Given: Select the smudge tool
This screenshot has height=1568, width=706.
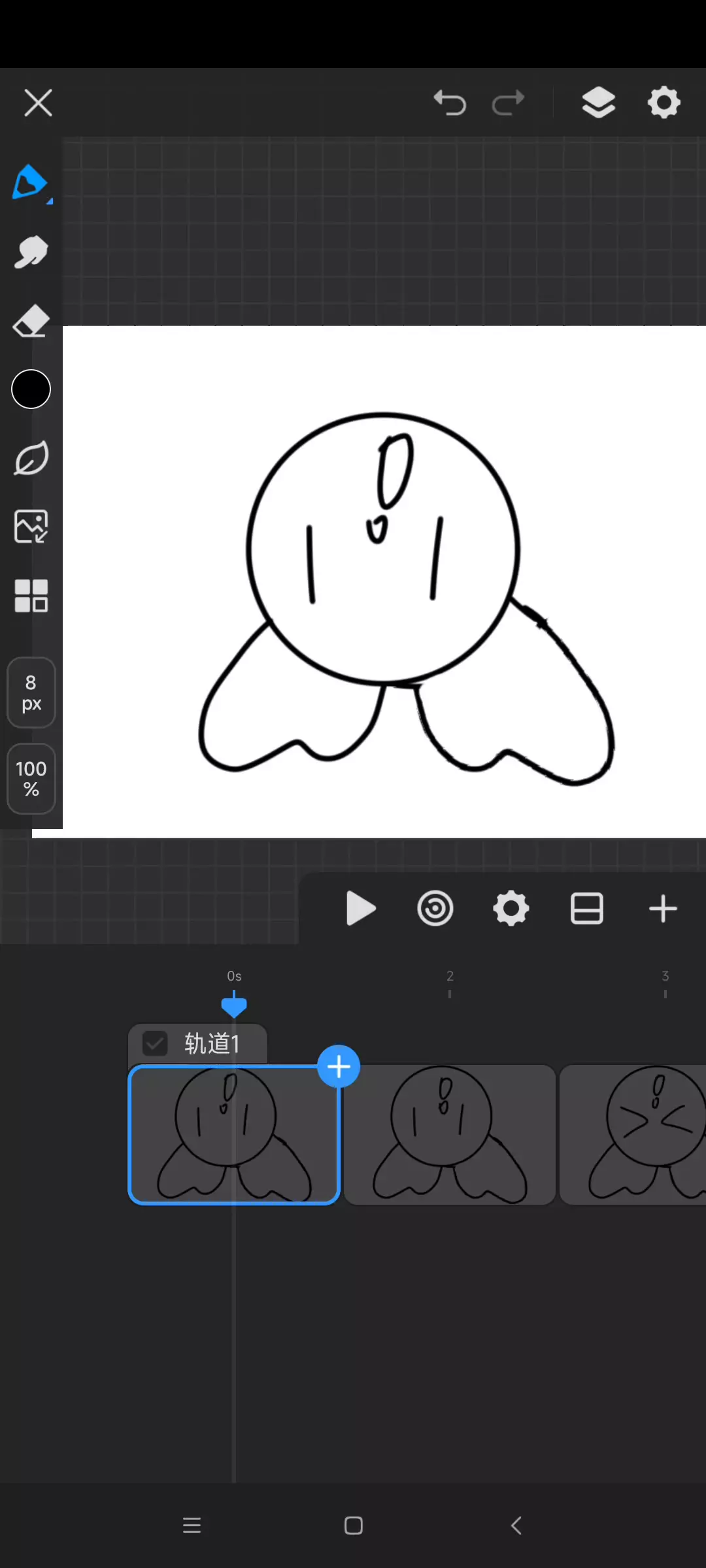Looking at the screenshot, I should [31, 252].
